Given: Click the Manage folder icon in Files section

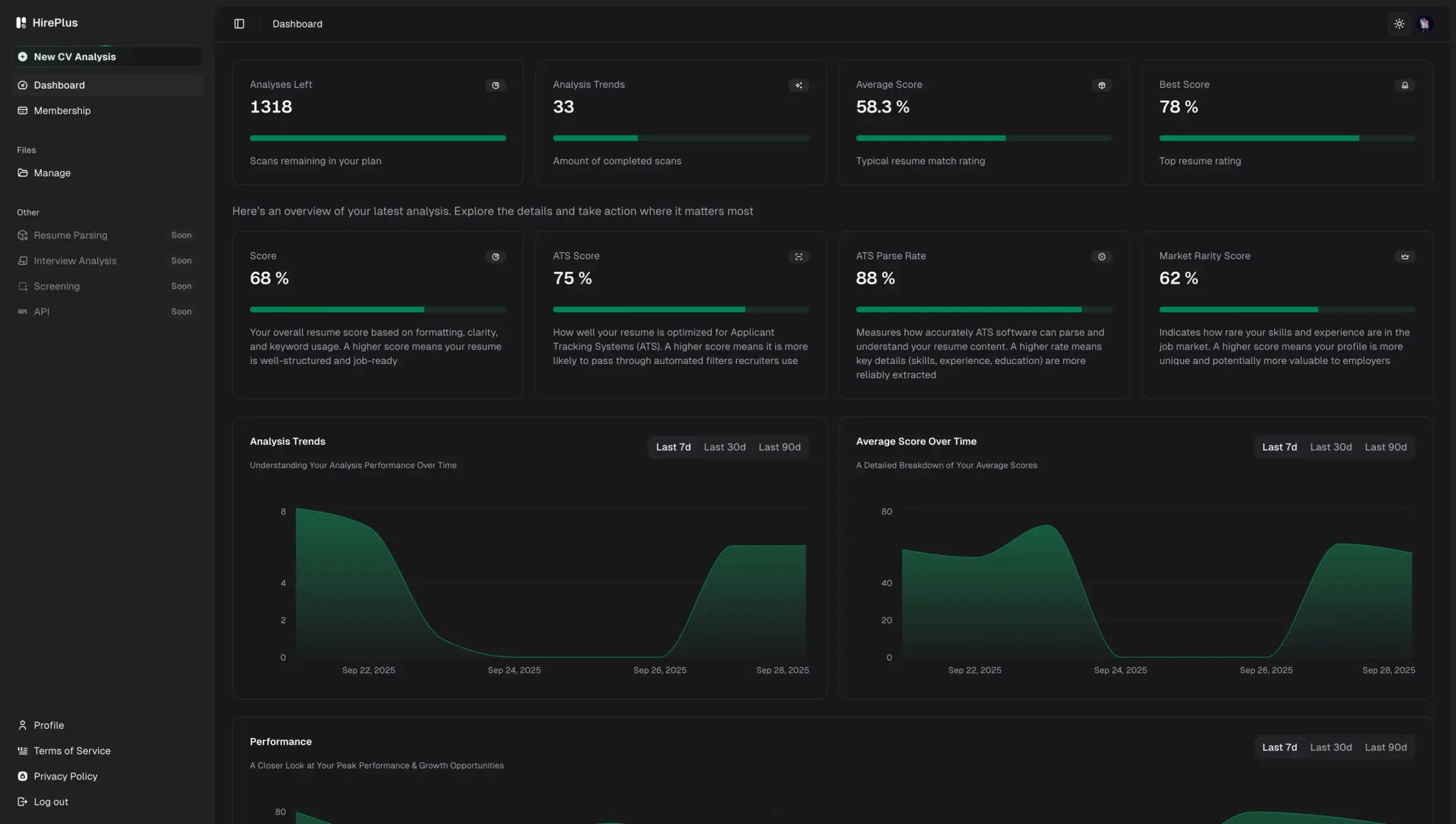Looking at the screenshot, I should click(x=23, y=173).
